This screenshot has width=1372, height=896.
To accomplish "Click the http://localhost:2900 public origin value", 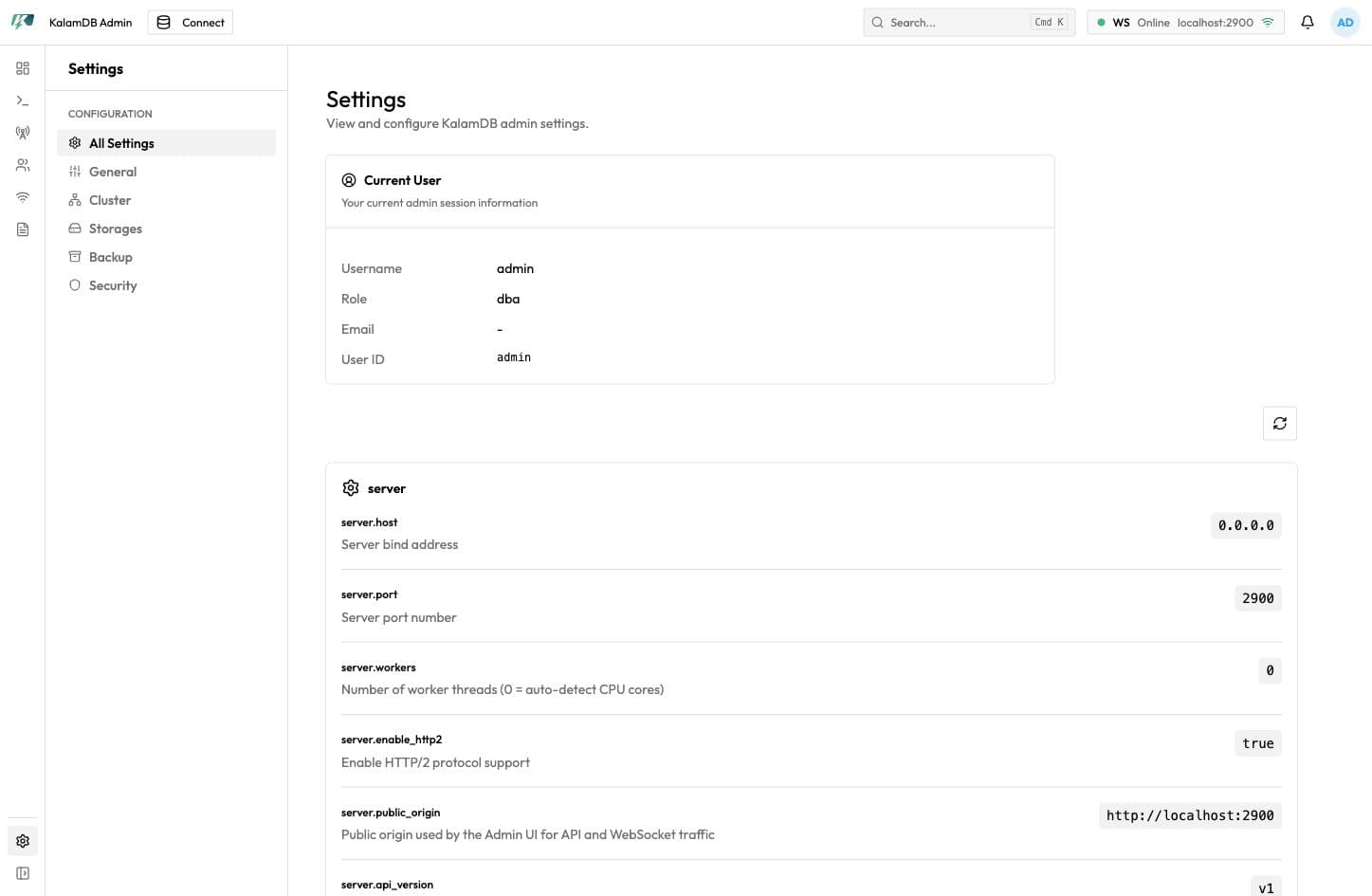I will tap(1190, 815).
